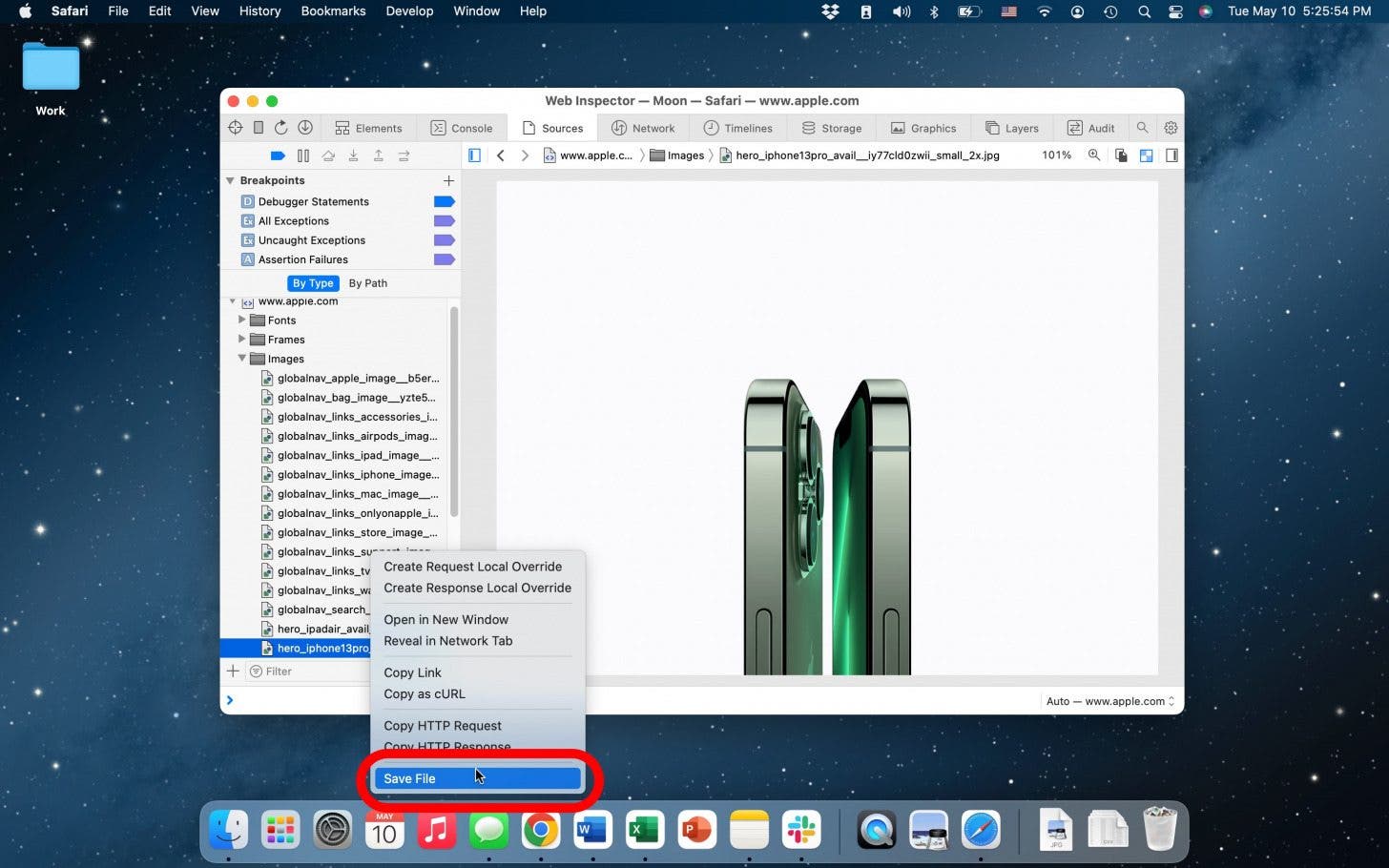Click the step over debugger icon
Screen dimensions: 1389x868
click(x=328, y=155)
